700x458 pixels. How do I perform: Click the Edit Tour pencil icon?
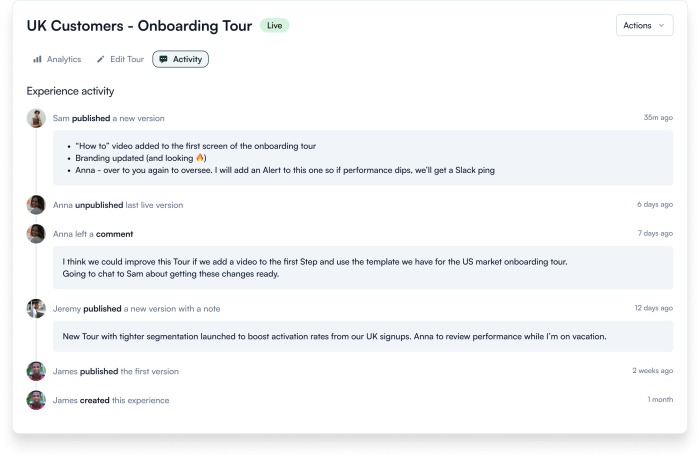[101, 59]
